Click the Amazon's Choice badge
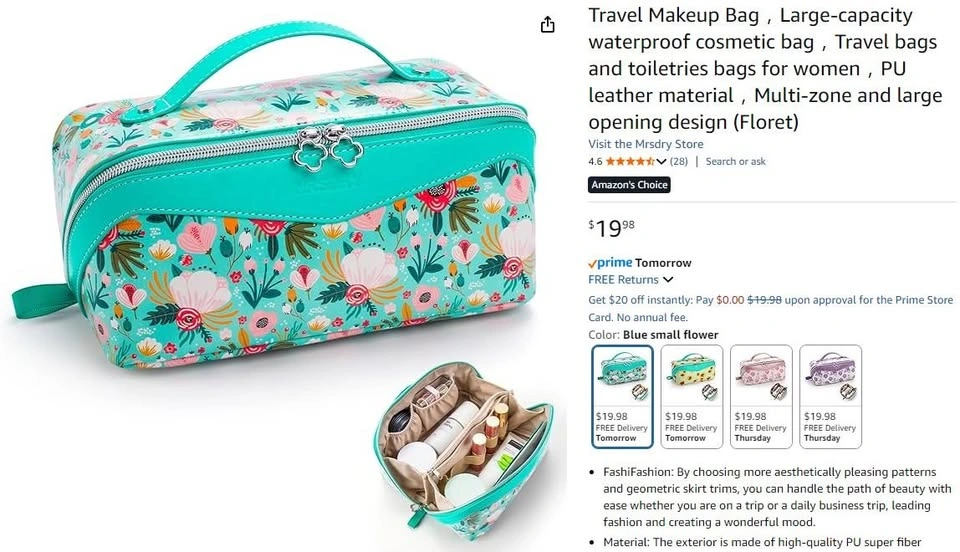 pos(629,185)
